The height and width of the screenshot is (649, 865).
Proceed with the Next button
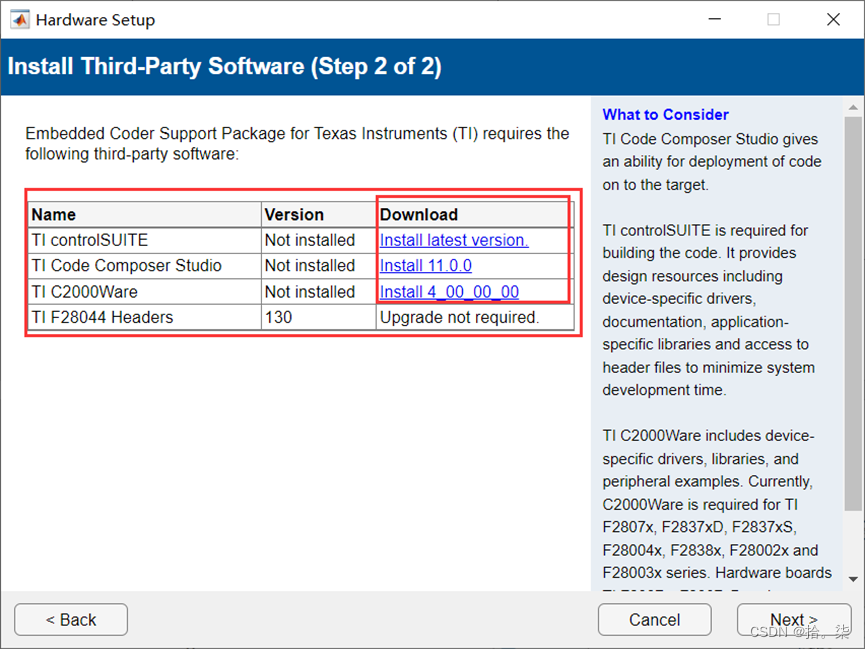794,620
